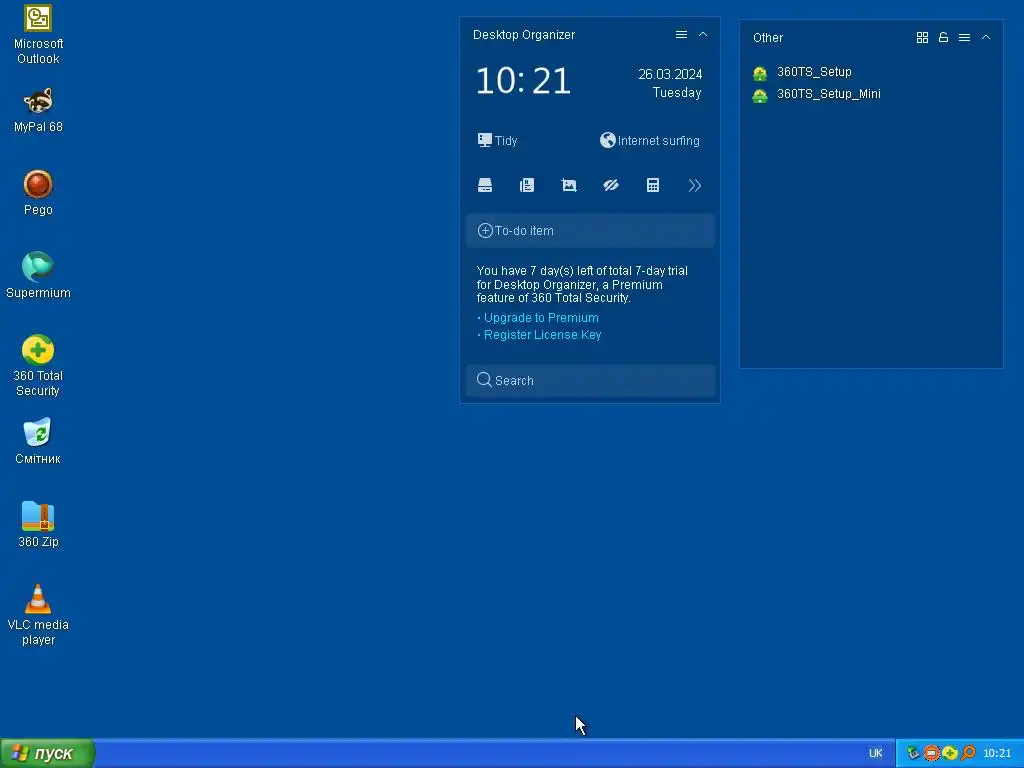The height and width of the screenshot is (768, 1024).
Task: Click the Desktop Organizer title text
Action: (524, 35)
